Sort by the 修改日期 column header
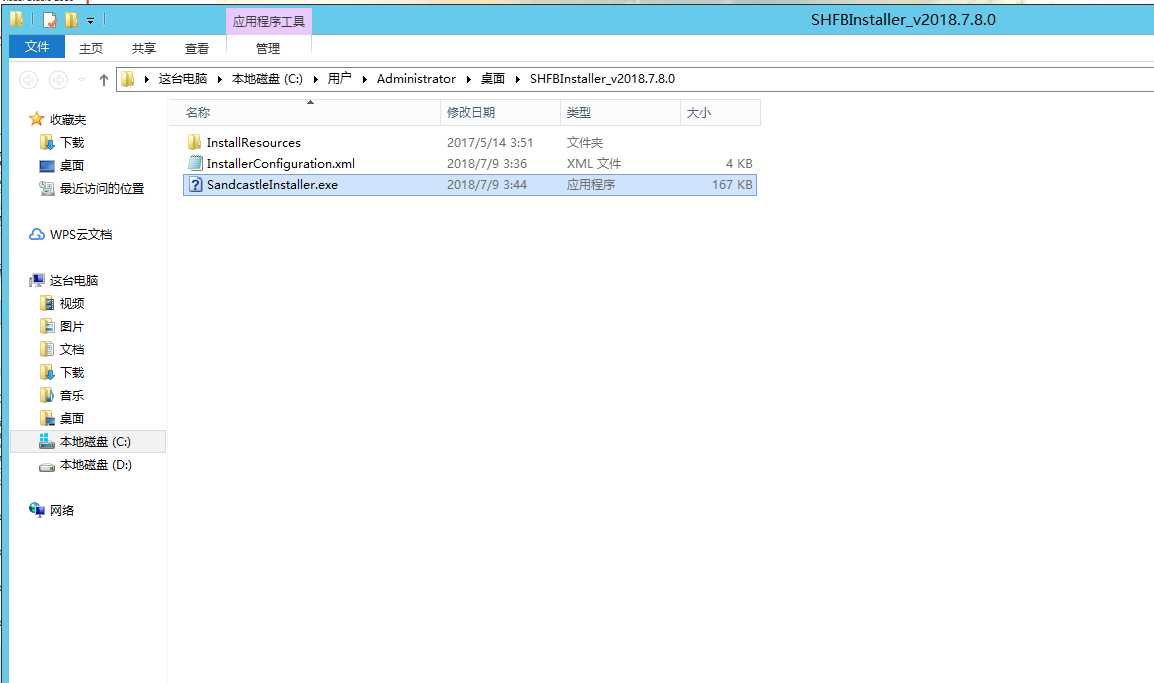 [x=500, y=113]
